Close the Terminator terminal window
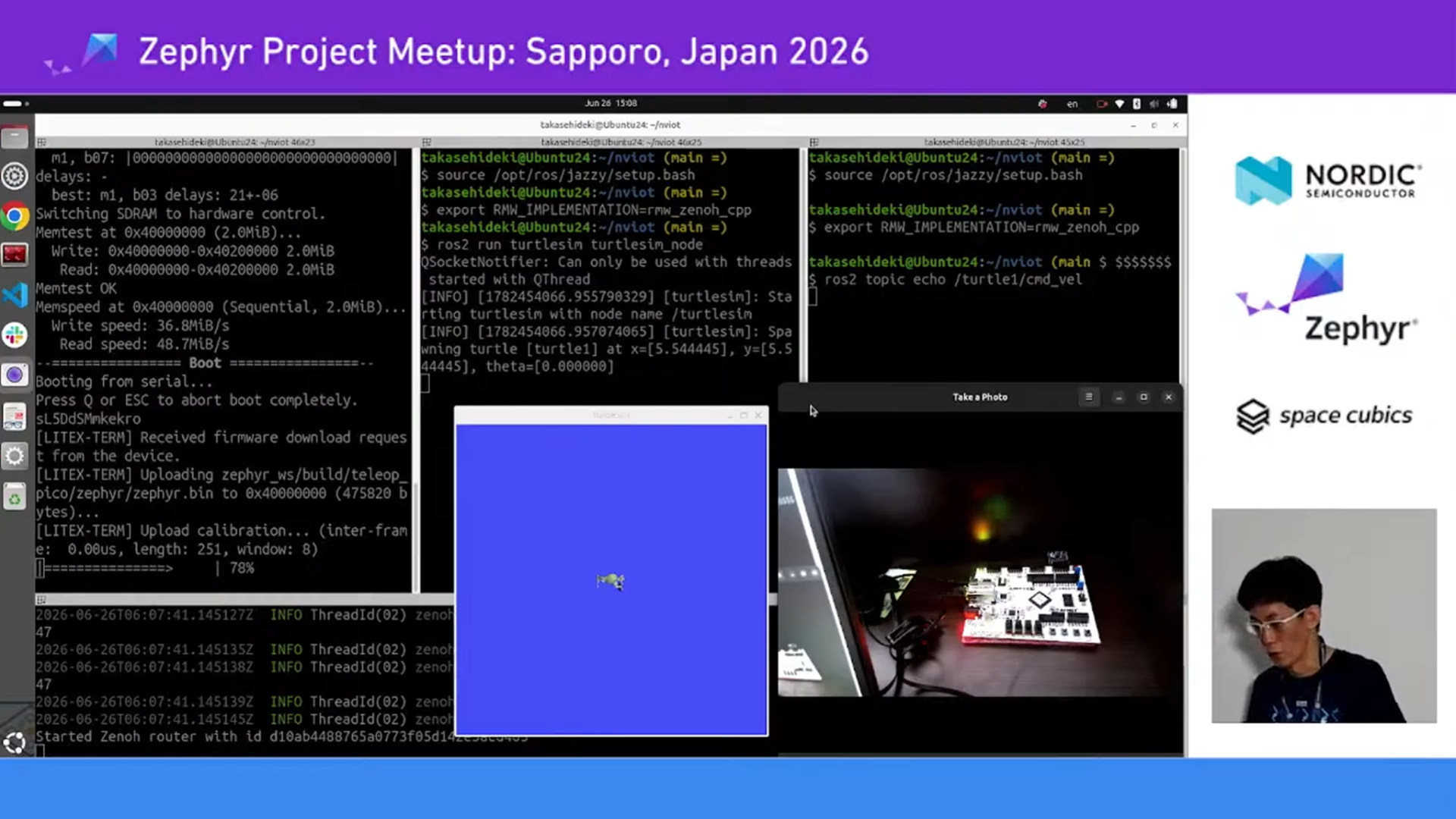 tap(1175, 125)
